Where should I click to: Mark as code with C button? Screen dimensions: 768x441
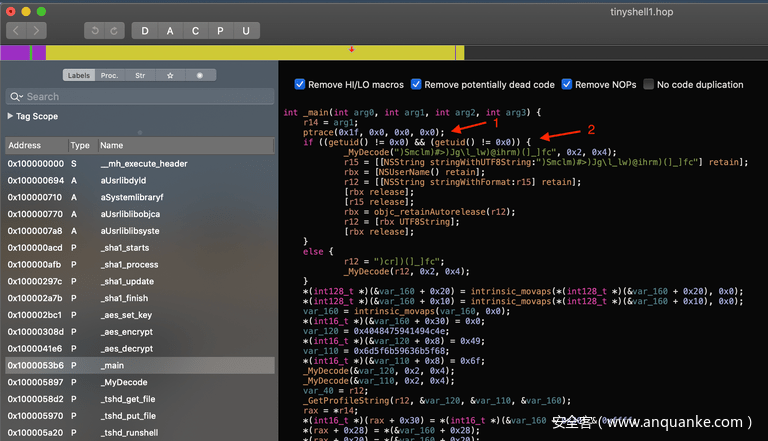tap(195, 31)
